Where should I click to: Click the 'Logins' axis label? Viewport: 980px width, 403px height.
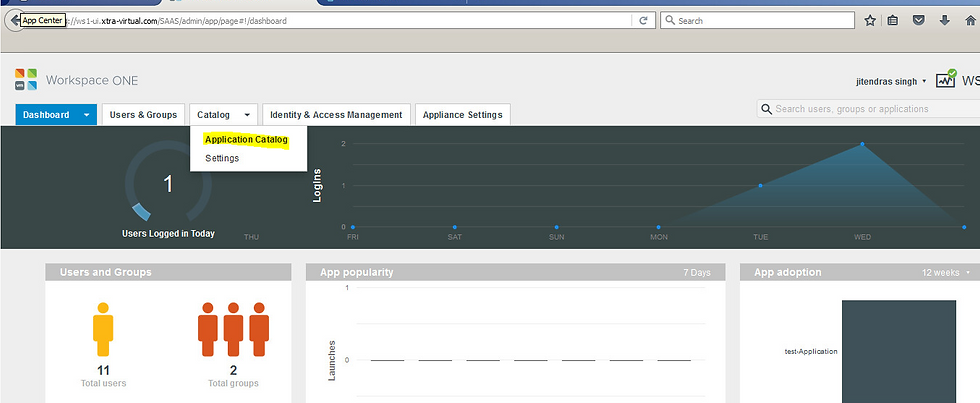317,186
